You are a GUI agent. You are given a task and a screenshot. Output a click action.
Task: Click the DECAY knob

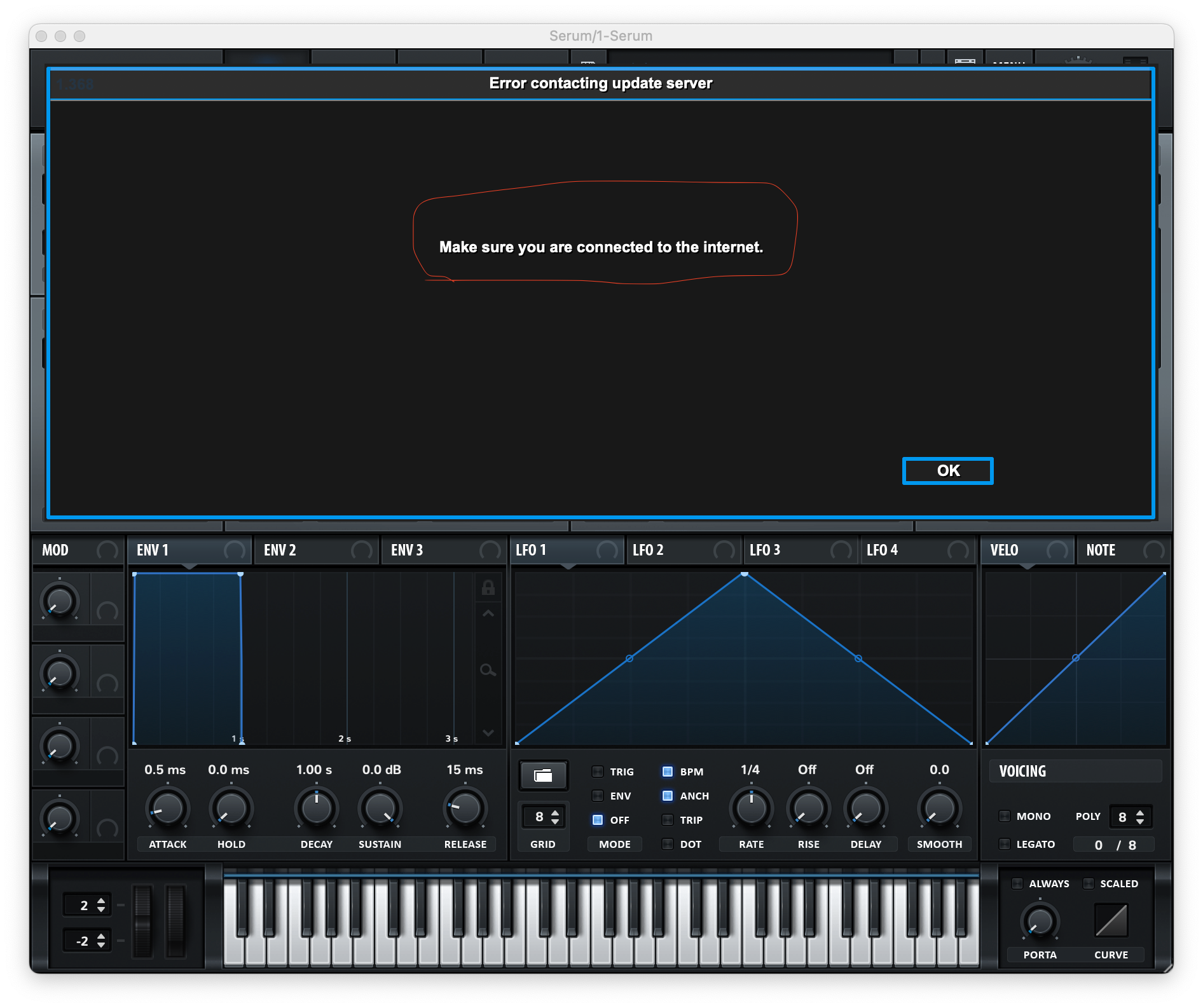pyautogui.click(x=317, y=808)
